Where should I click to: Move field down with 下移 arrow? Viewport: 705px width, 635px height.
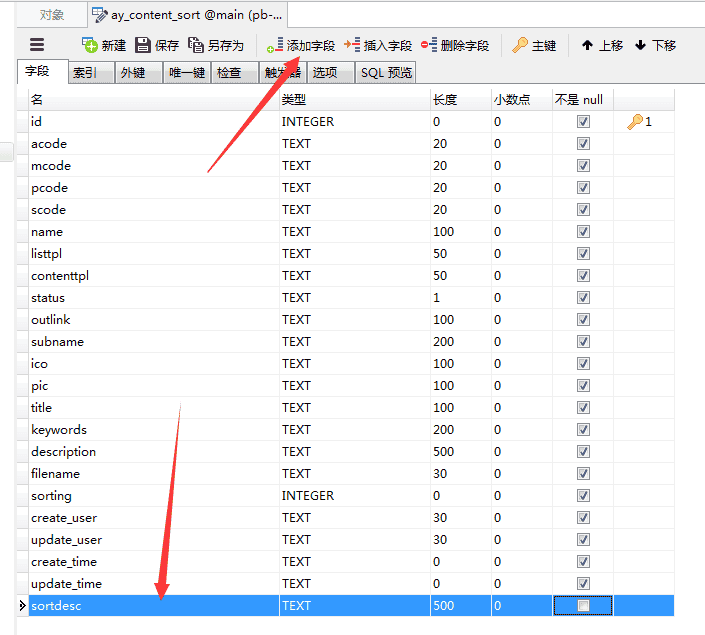coord(641,45)
